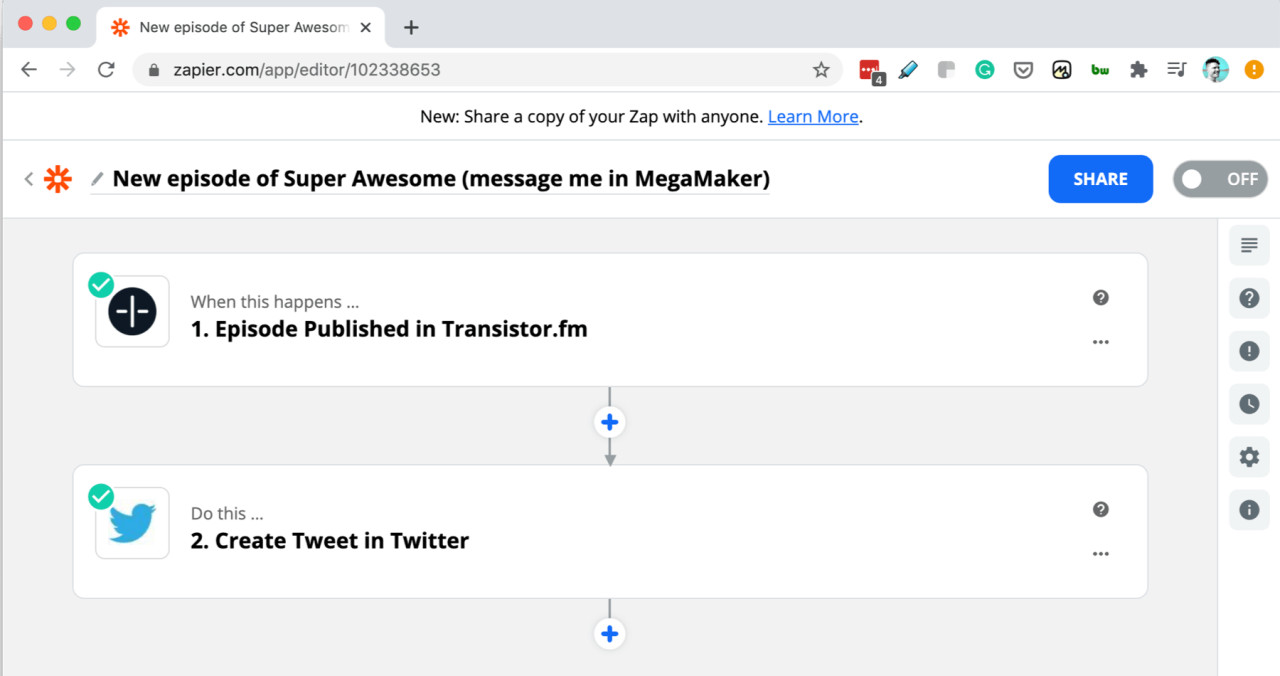Open the notes panel in the right sidebar
Image resolution: width=1280 pixels, height=676 pixels.
tap(1248, 245)
